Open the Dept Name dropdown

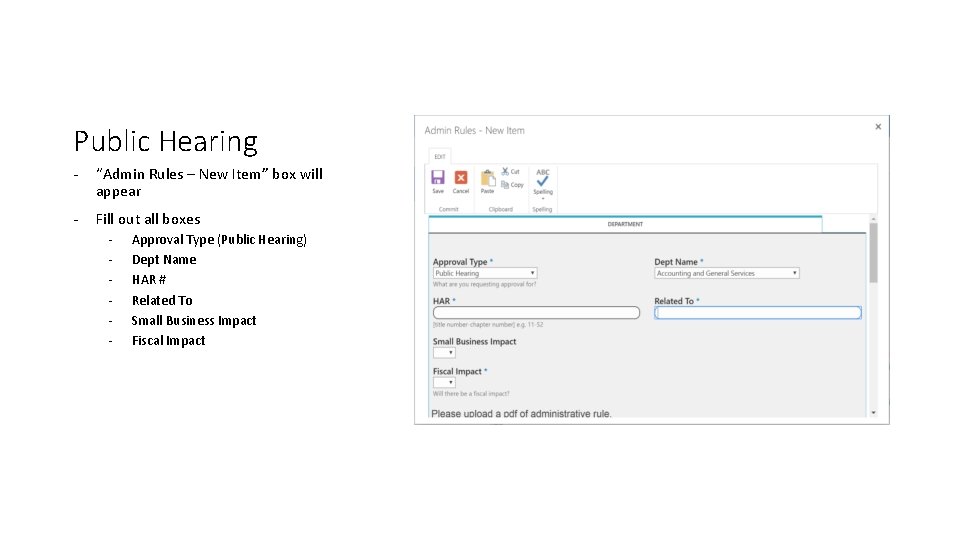[x=727, y=273]
